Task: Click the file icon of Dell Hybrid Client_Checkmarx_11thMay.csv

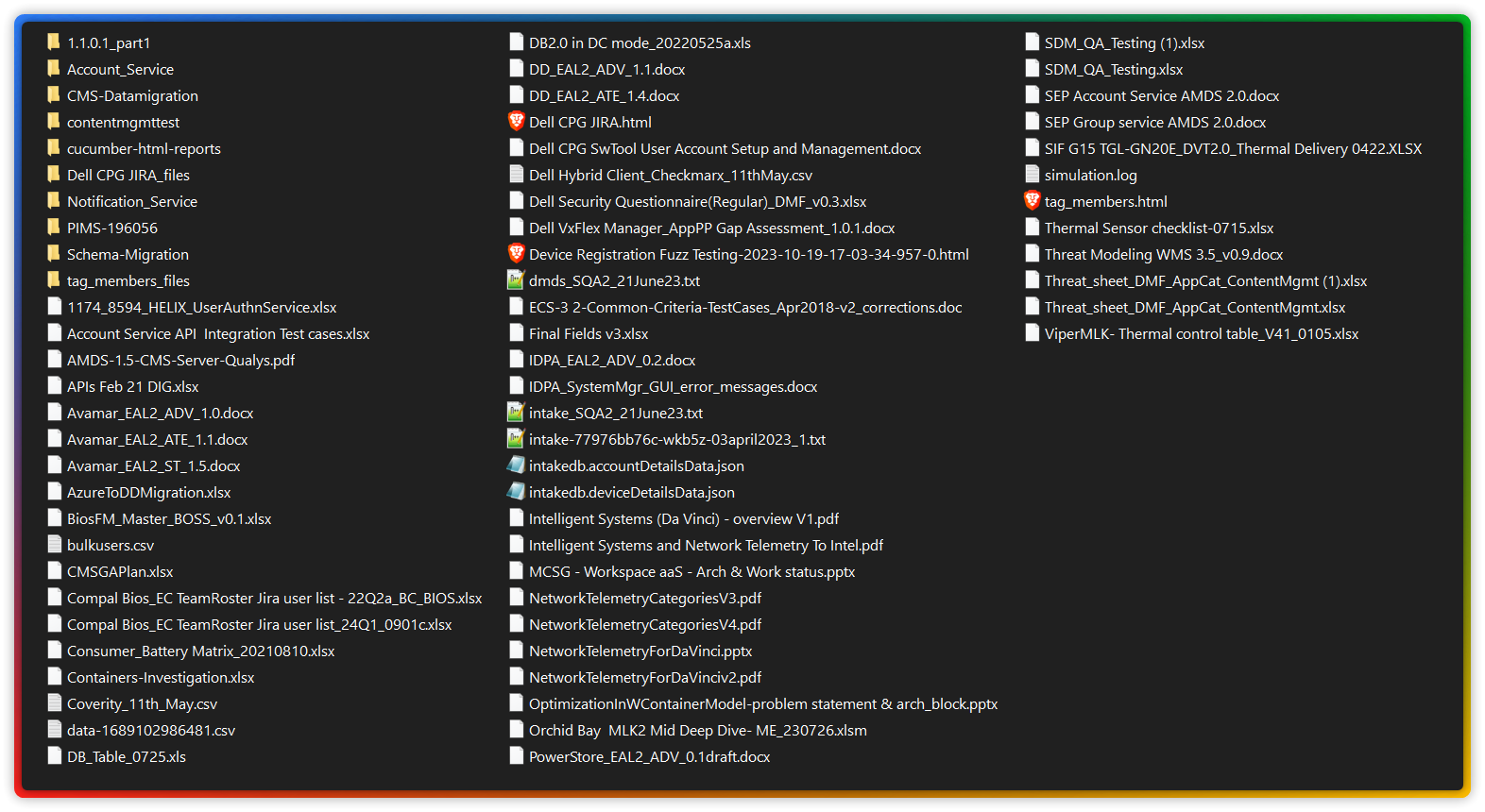Action: click(x=517, y=174)
